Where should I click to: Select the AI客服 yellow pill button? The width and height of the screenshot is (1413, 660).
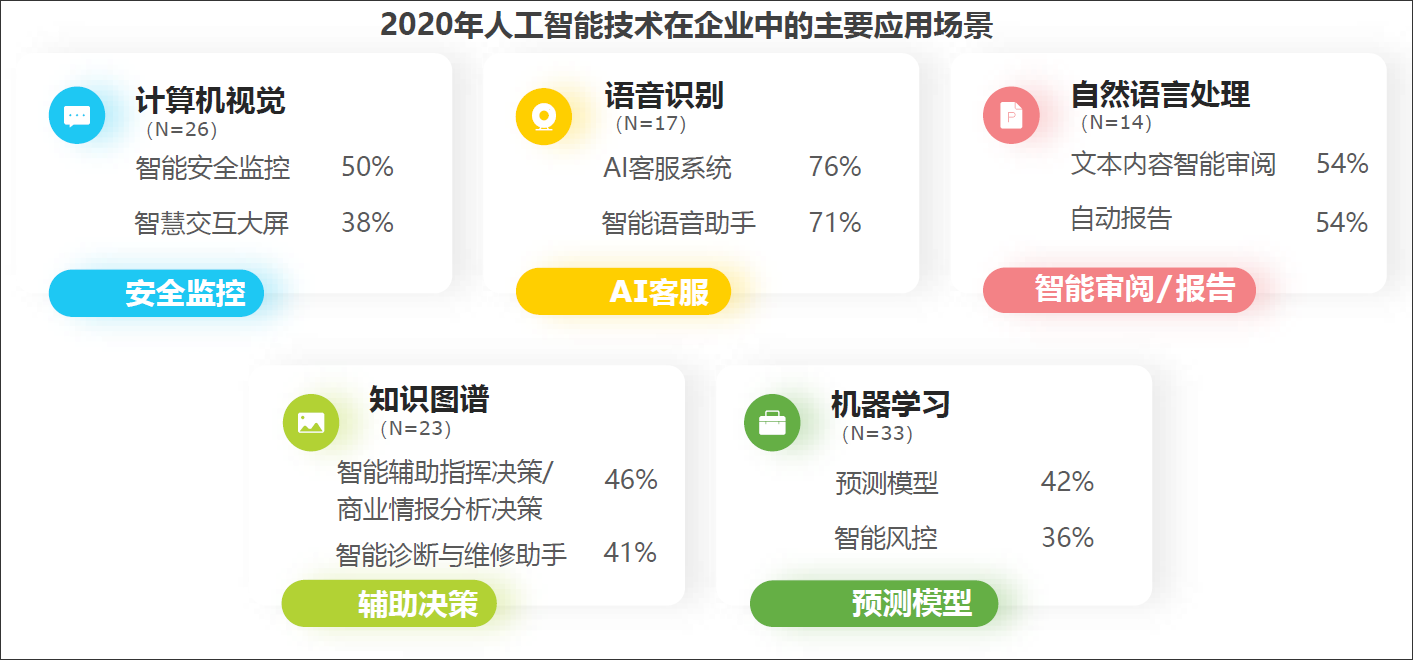pyautogui.click(x=623, y=291)
